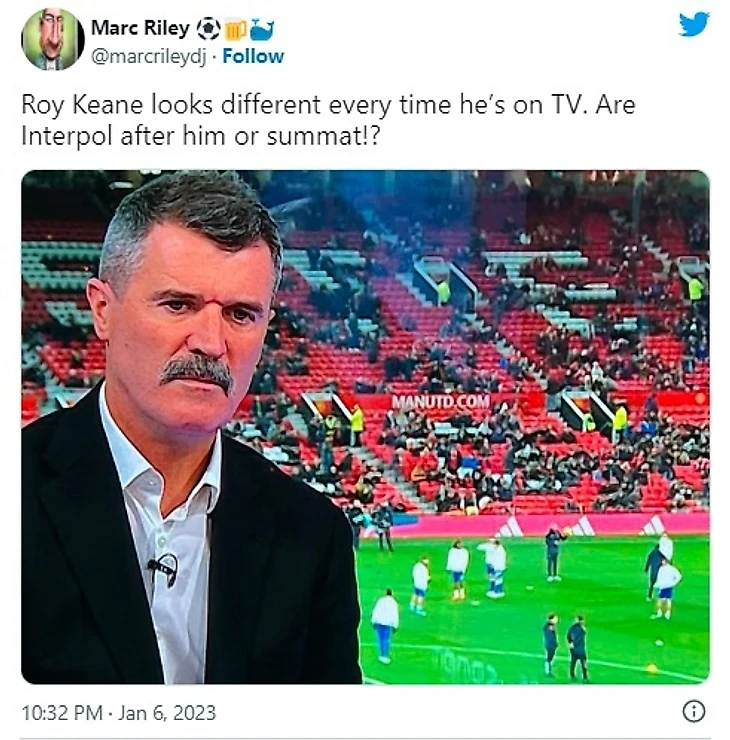Open Marc Riley's profile avatar
Image resolution: width=730 pixels, height=740 pixels.
pos(52,40)
